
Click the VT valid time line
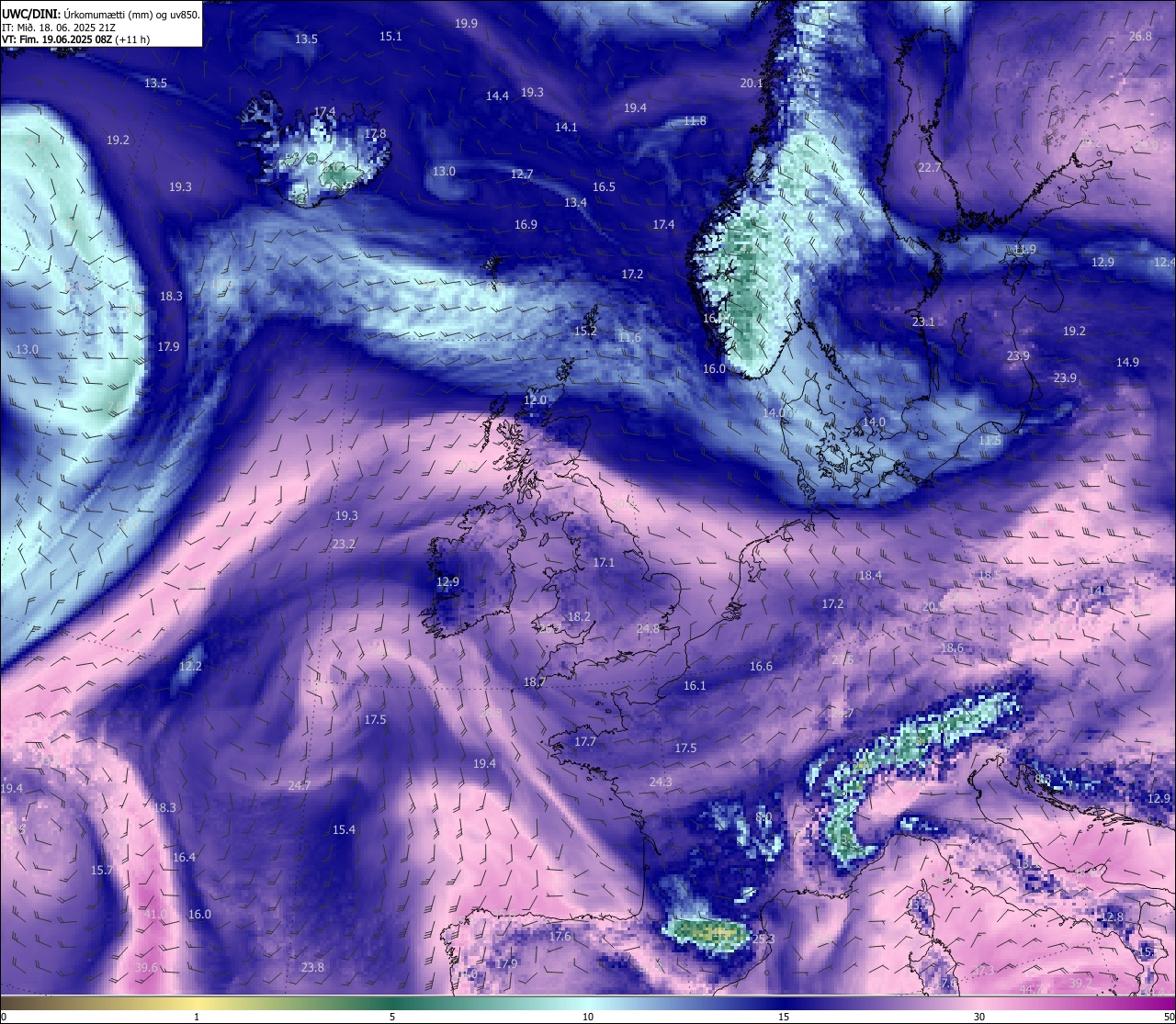75,39
